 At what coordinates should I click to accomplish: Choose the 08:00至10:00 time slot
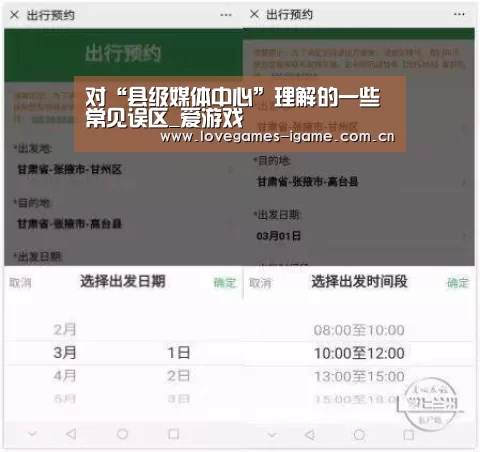[359, 330]
